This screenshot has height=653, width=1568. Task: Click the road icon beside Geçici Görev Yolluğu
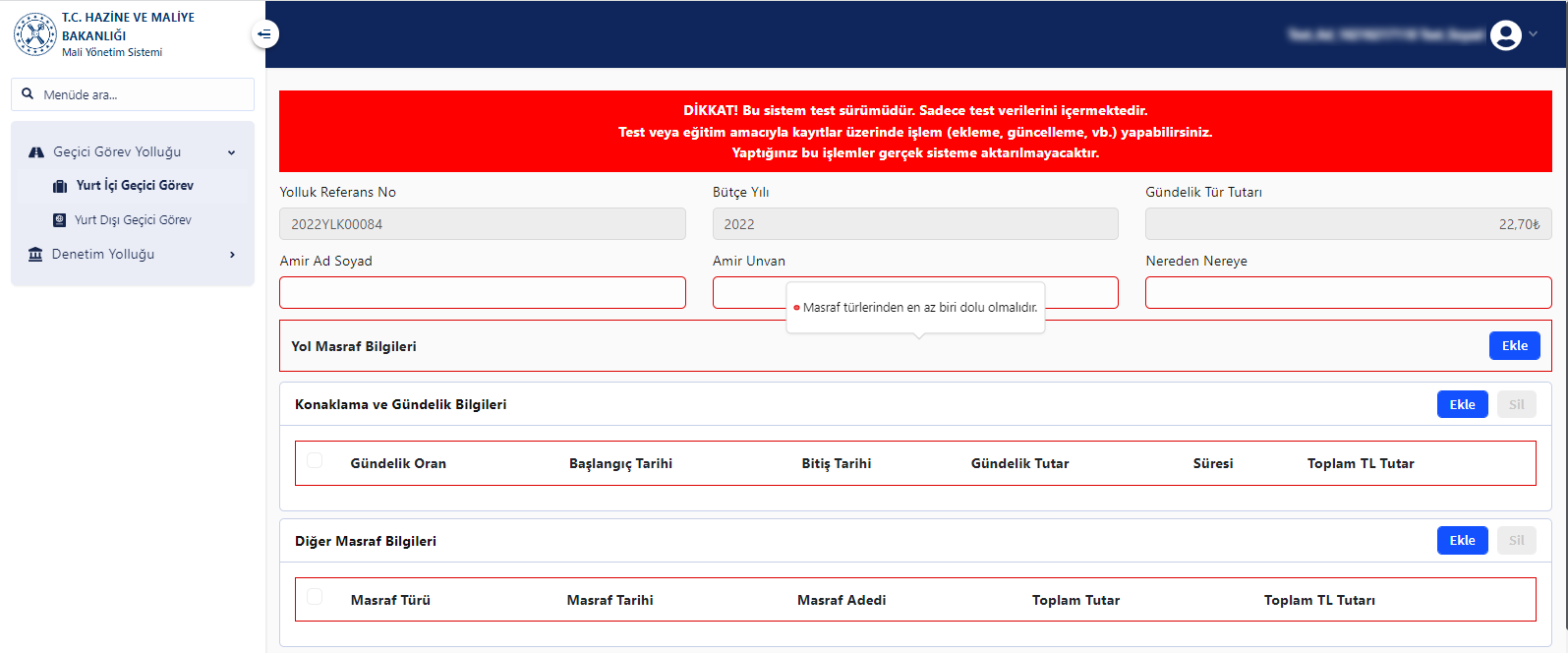[x=36, y=152]
